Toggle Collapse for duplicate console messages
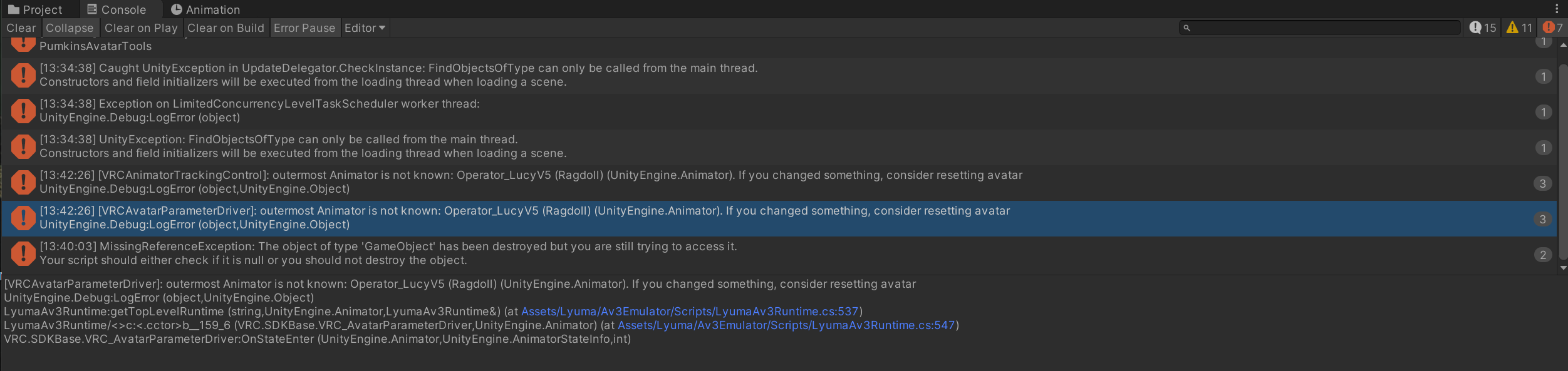This screenshot has width=1568, height=371. point(70,28)
